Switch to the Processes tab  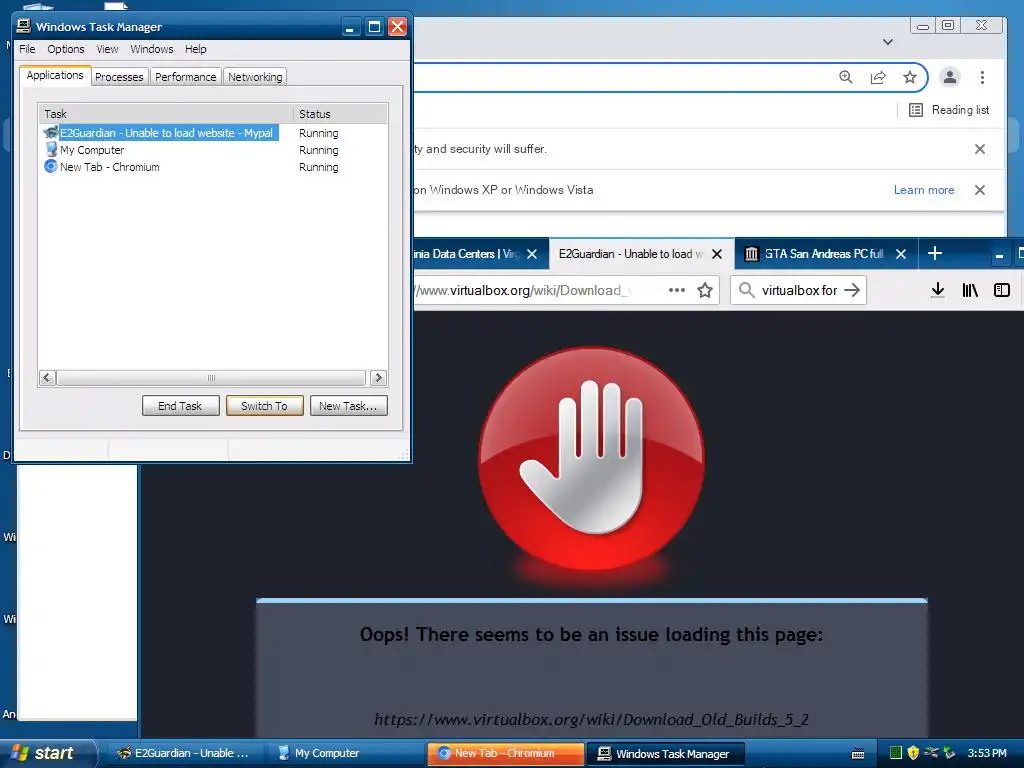119,77
